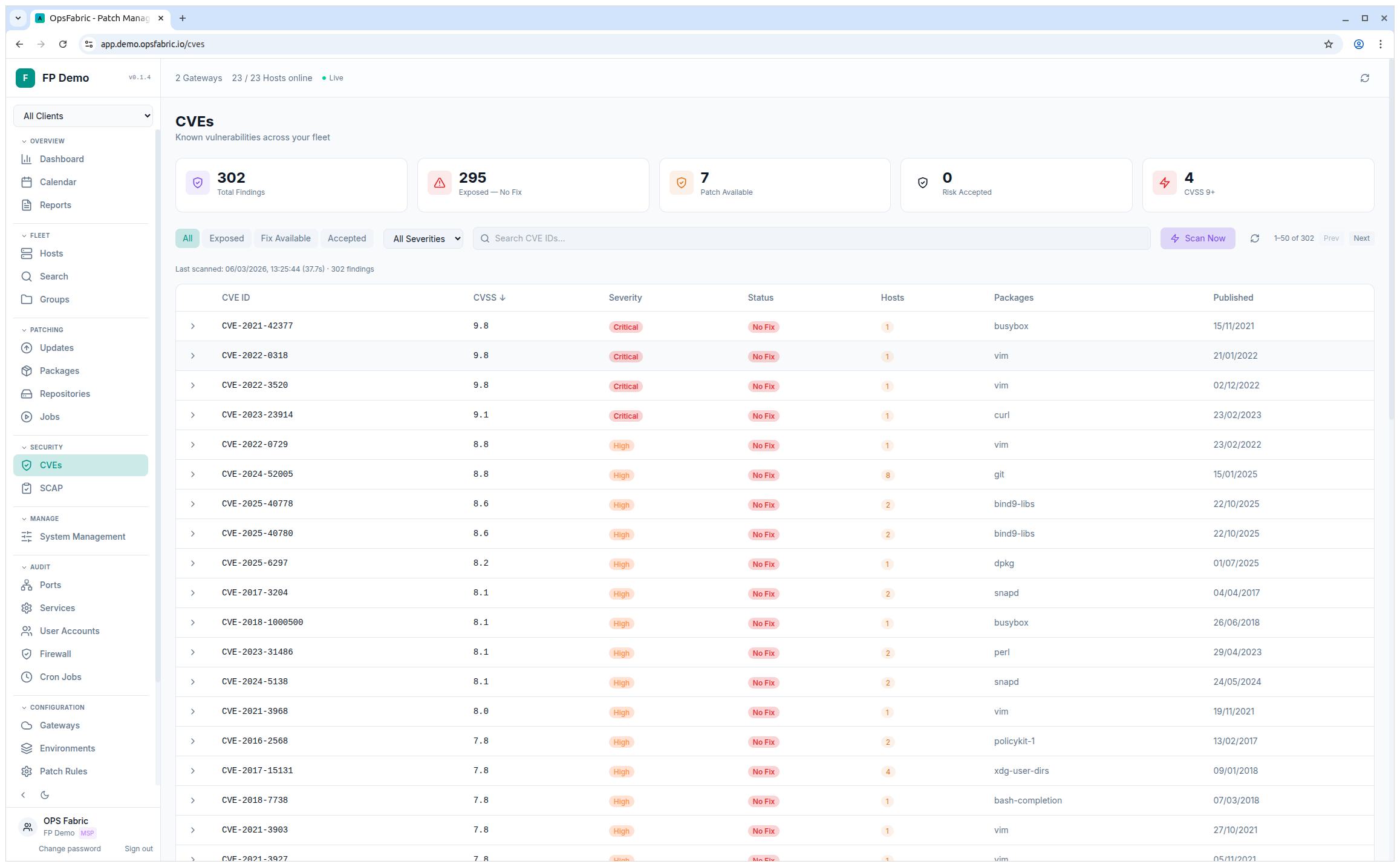The width and height of the screenshot is (1400, 867).
Task: Open the Dashboard from the sidebar
Action: point(61,159)
